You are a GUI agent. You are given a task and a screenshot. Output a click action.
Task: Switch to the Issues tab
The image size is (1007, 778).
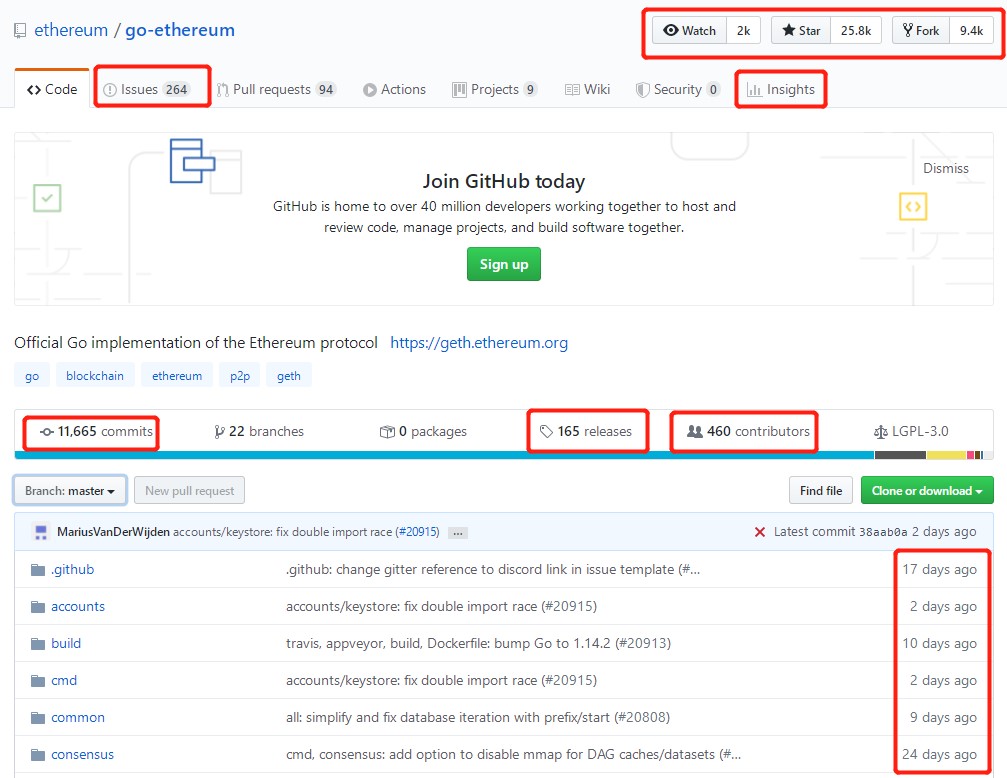[x=146, y=89]
